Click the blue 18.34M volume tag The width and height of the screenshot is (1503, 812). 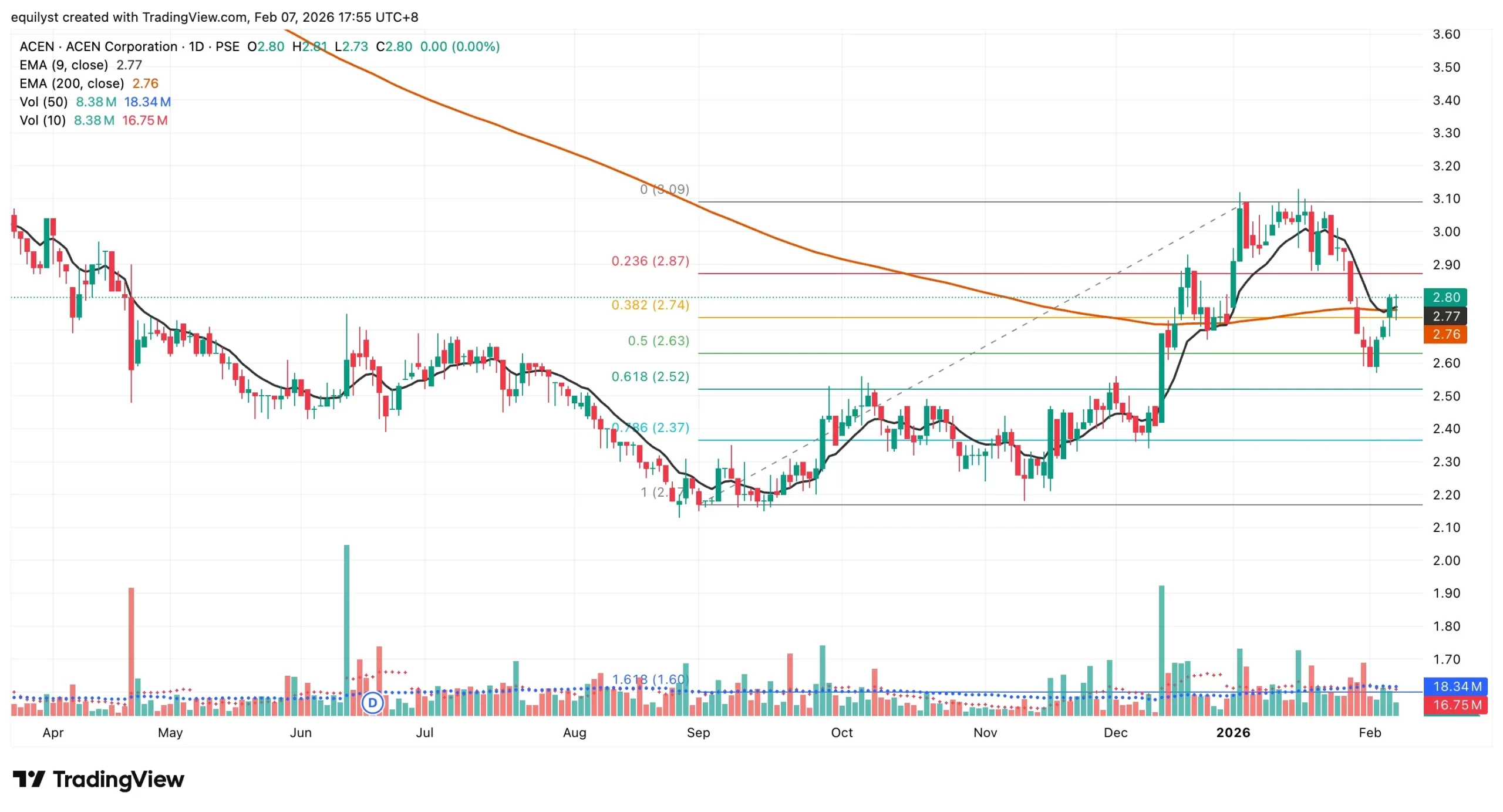coord(1455,686)
